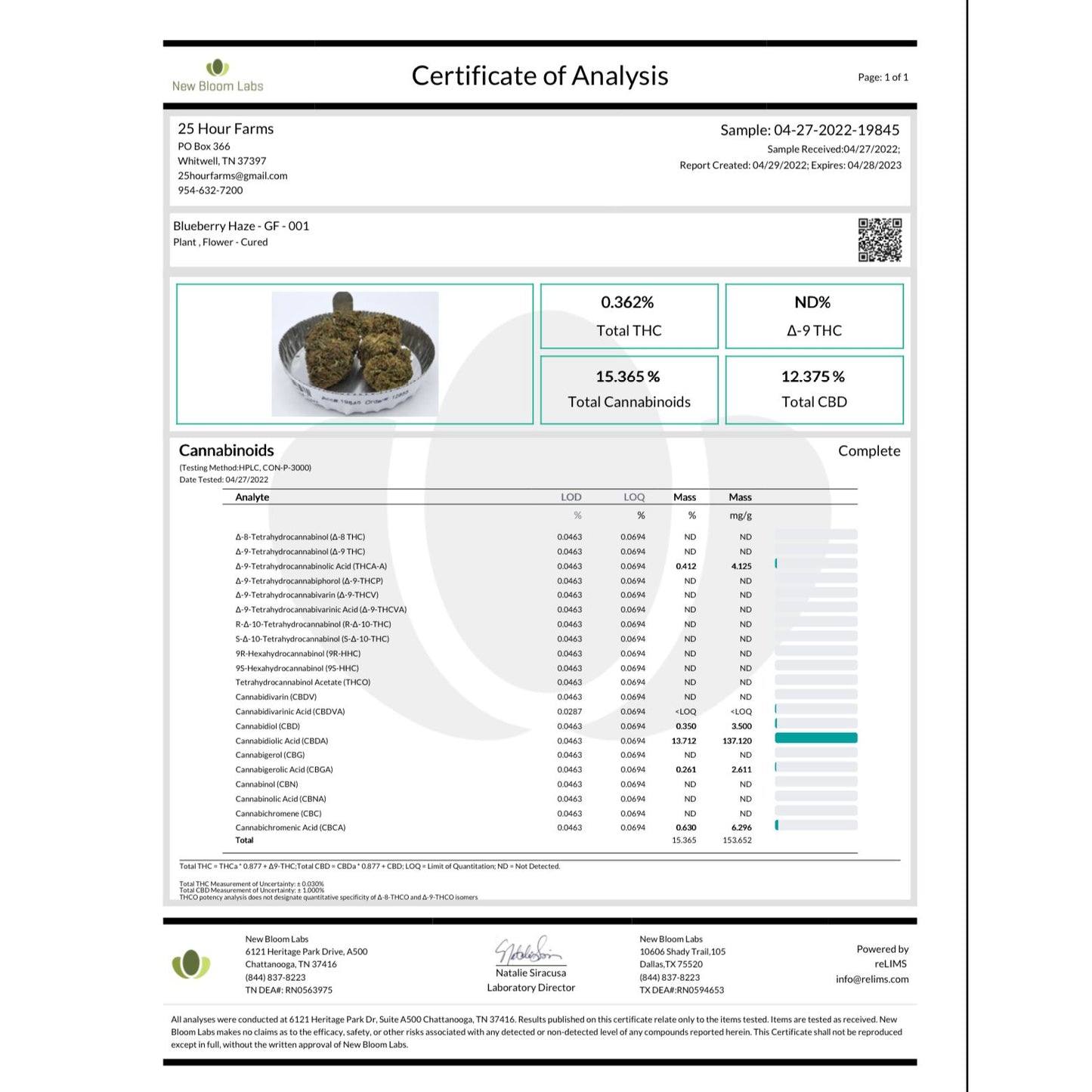Click the Cannabinoids section heading
Screen dimensions: 1092x1092
(227, 450)
